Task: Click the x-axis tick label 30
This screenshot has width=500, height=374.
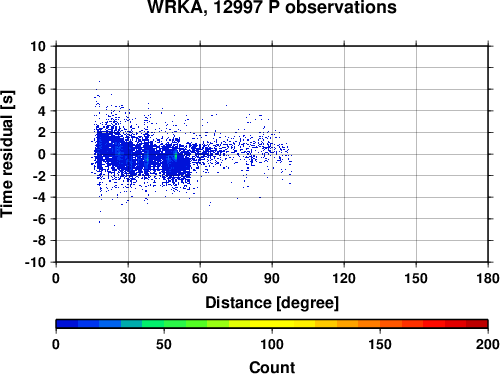Action: pos(128,278)
